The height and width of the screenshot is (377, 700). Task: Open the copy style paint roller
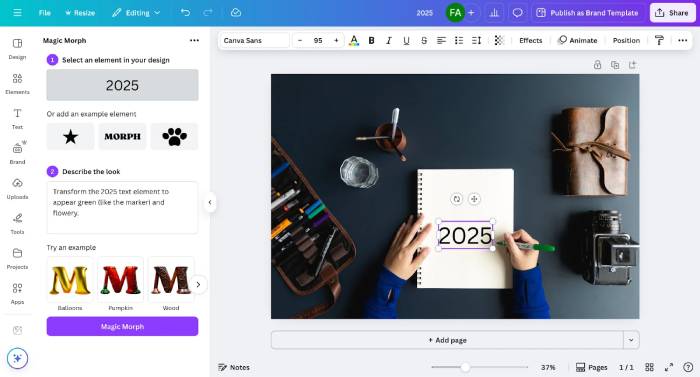[659, 41]
